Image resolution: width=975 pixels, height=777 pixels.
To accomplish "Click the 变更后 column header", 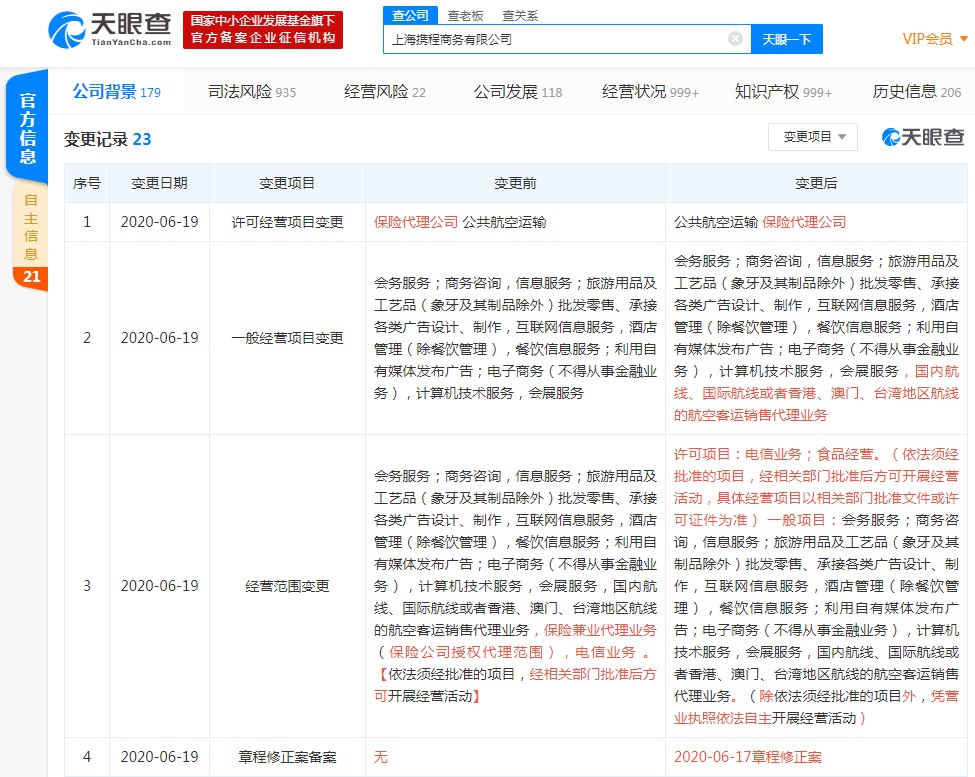I will point(816,183).
